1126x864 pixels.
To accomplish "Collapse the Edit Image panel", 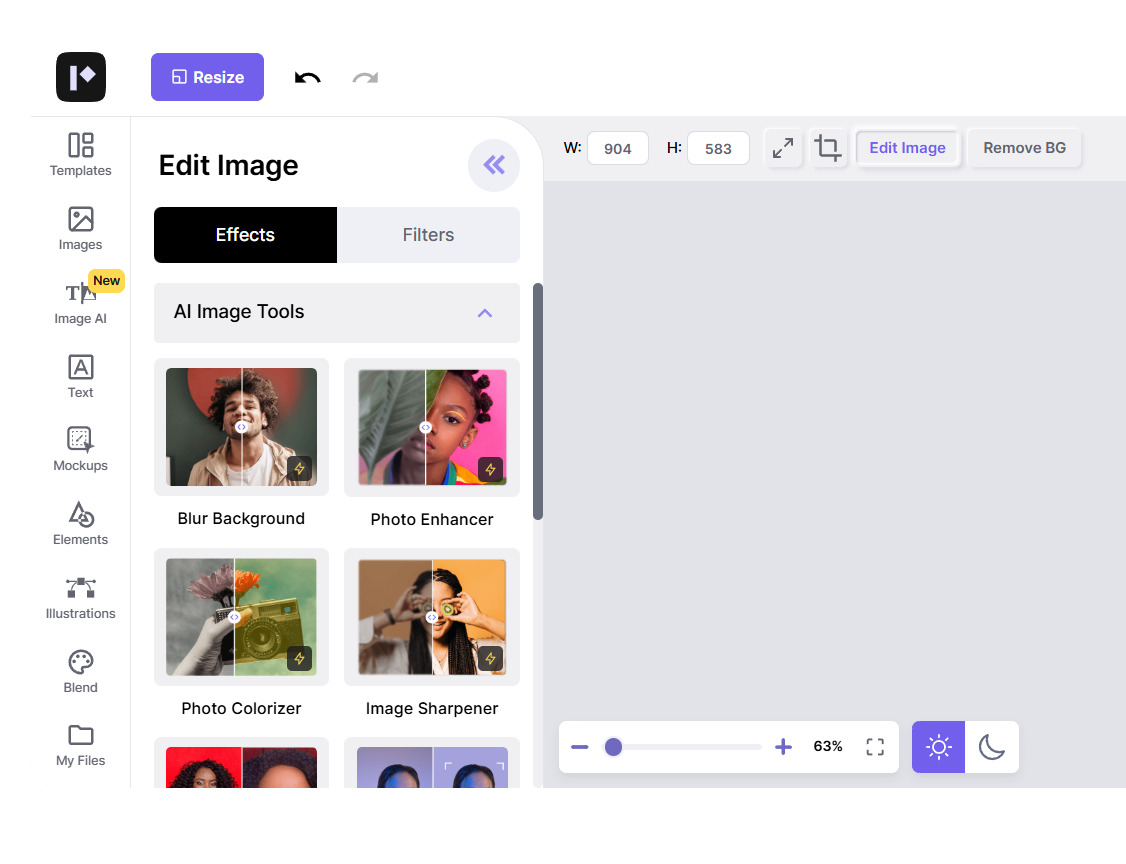I will tap(494, 165).
